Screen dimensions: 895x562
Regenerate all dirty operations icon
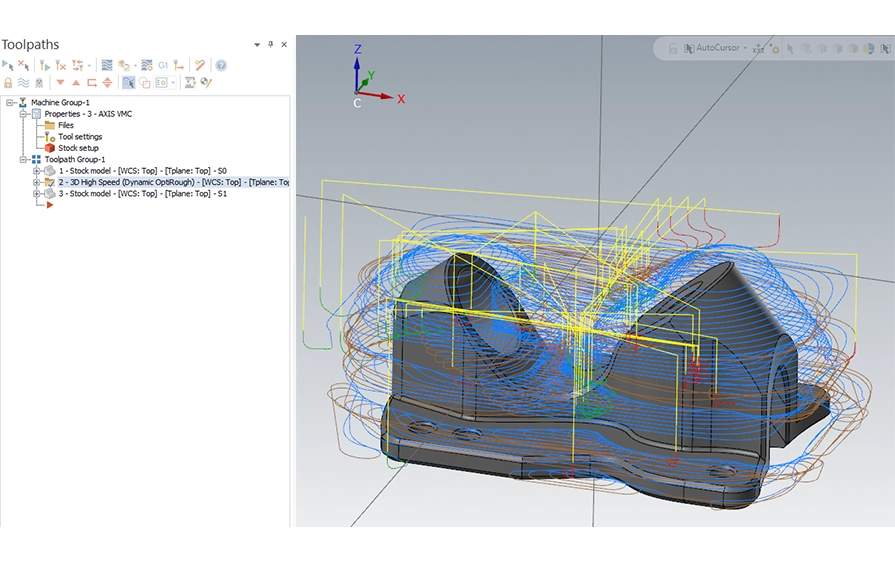pos(61,66)
